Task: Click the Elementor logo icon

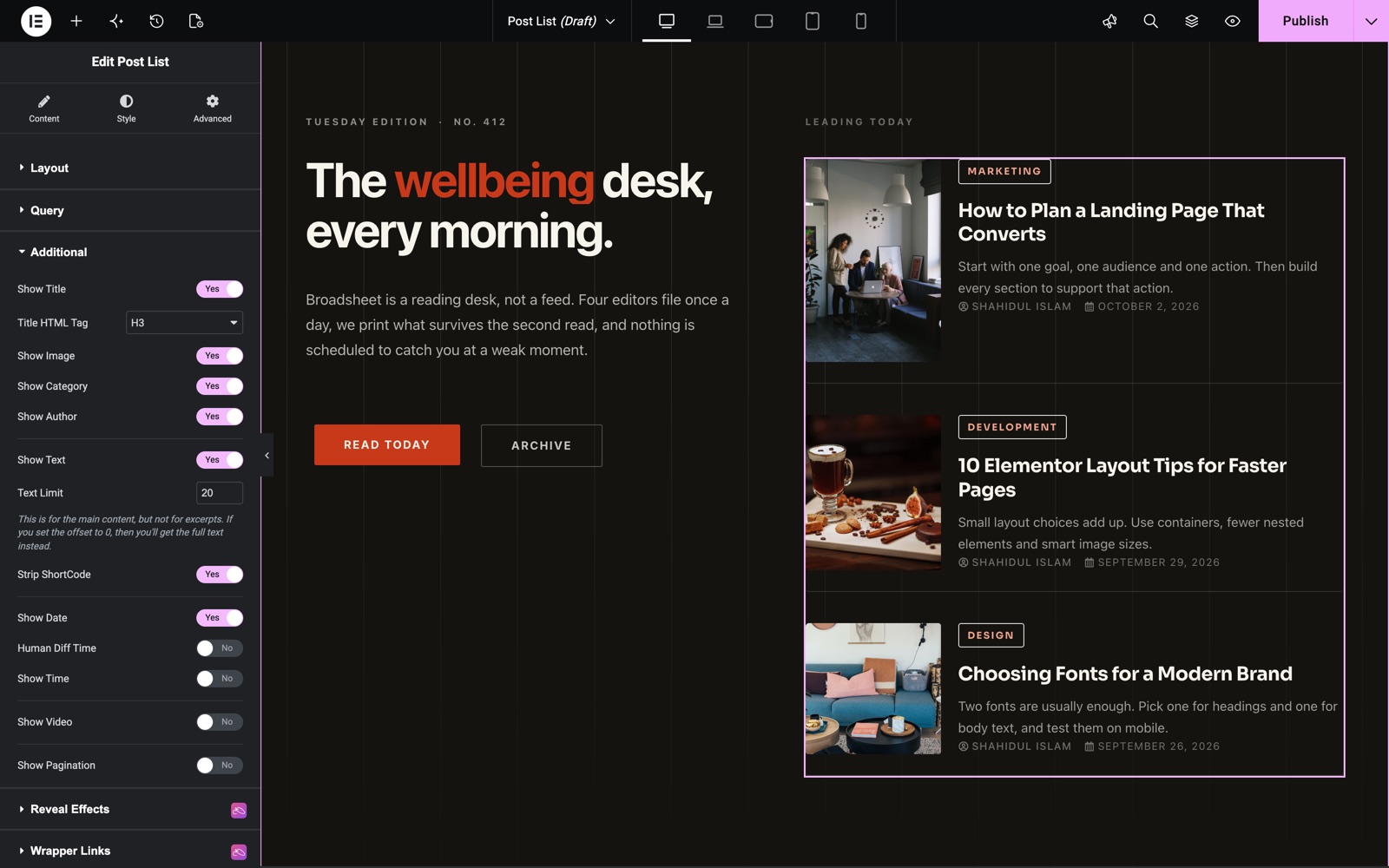Action: (36, 21)
